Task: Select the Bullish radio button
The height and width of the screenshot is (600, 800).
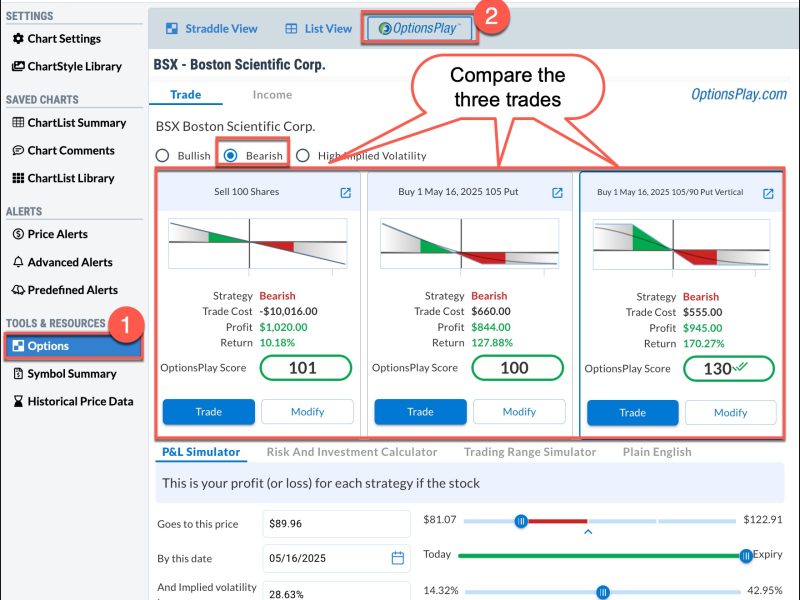Action: click(162, 156)
